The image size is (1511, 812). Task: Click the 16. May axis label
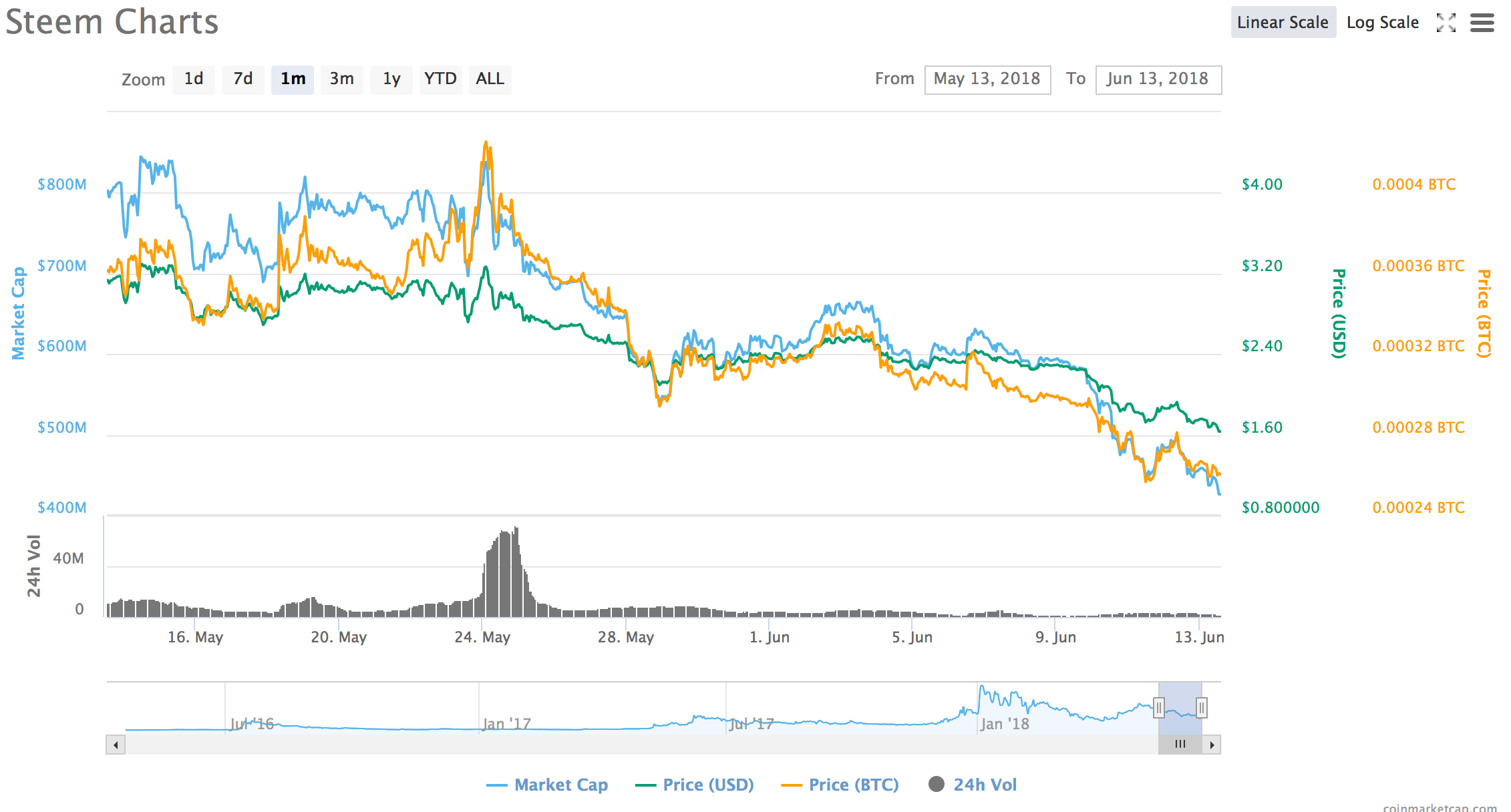pos(195,637)
